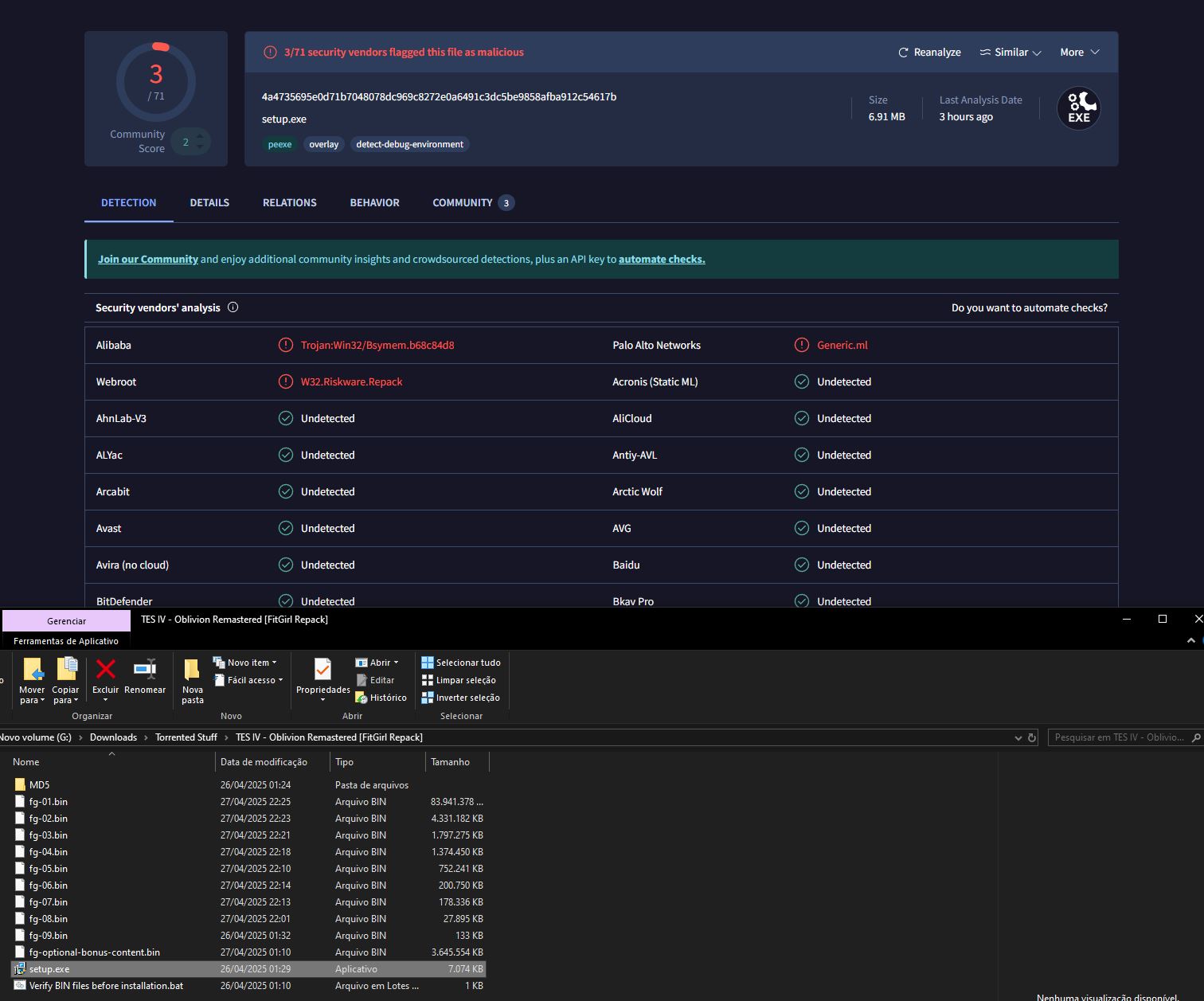Select the overlay tag
This screenshot has height=1001, width=1204.
[x=323, y=144]
